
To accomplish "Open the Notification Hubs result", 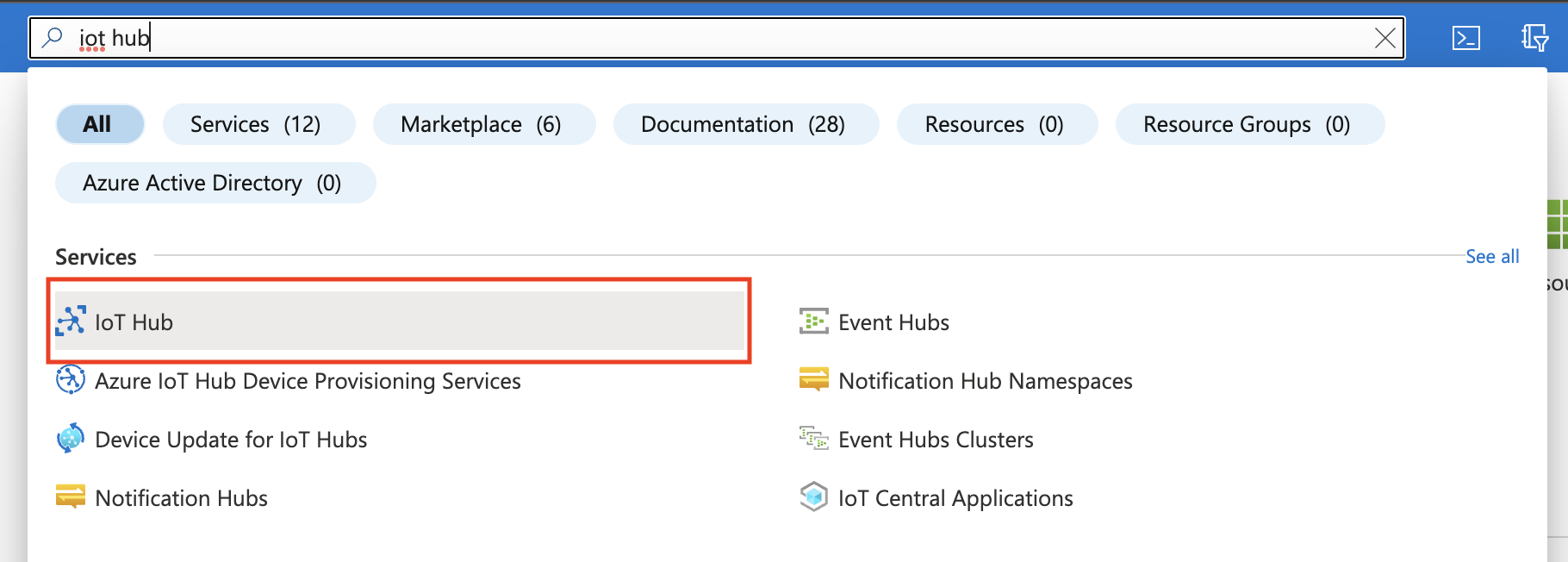I will (181, 497).
